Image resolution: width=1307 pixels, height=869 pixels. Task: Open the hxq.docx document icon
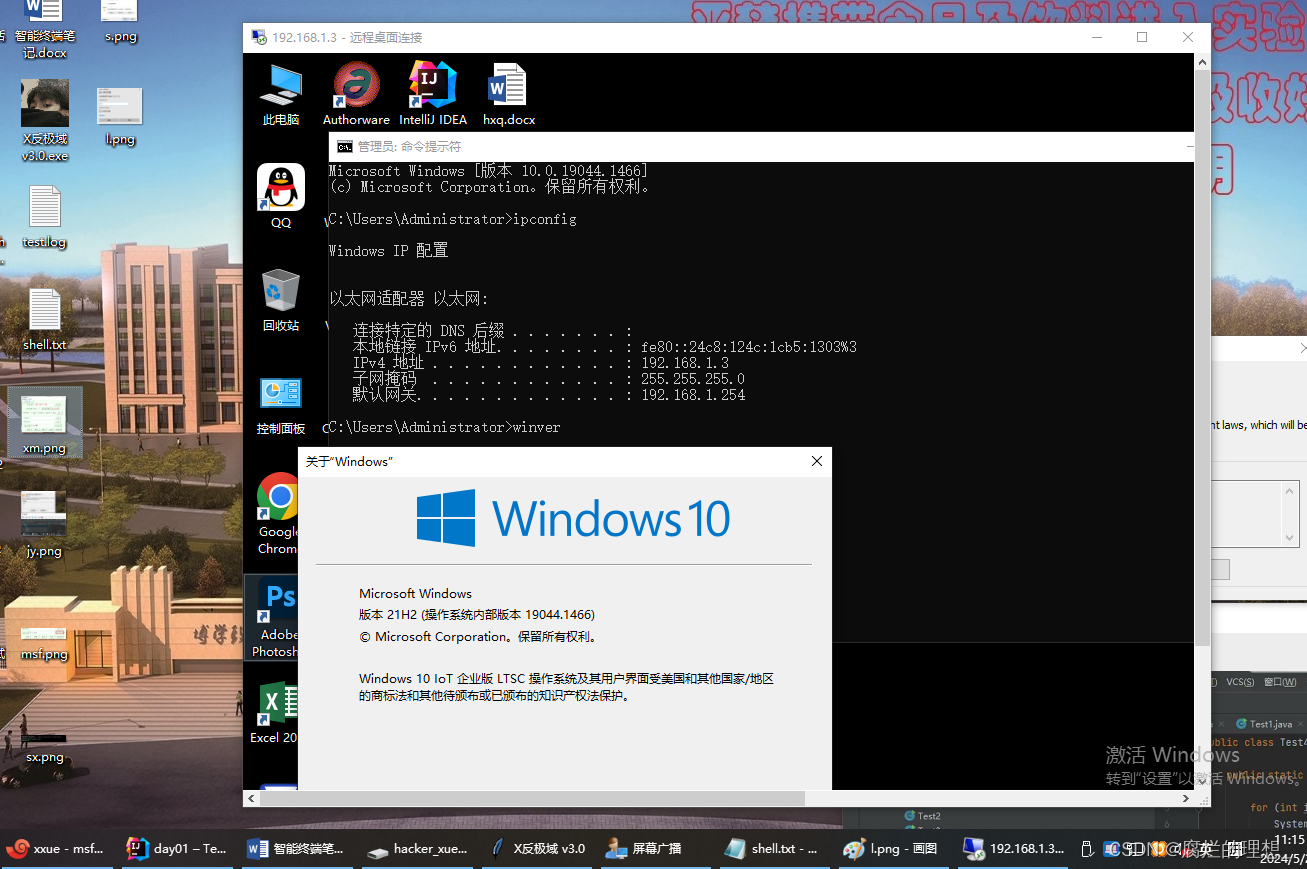(x=508, y=94)
